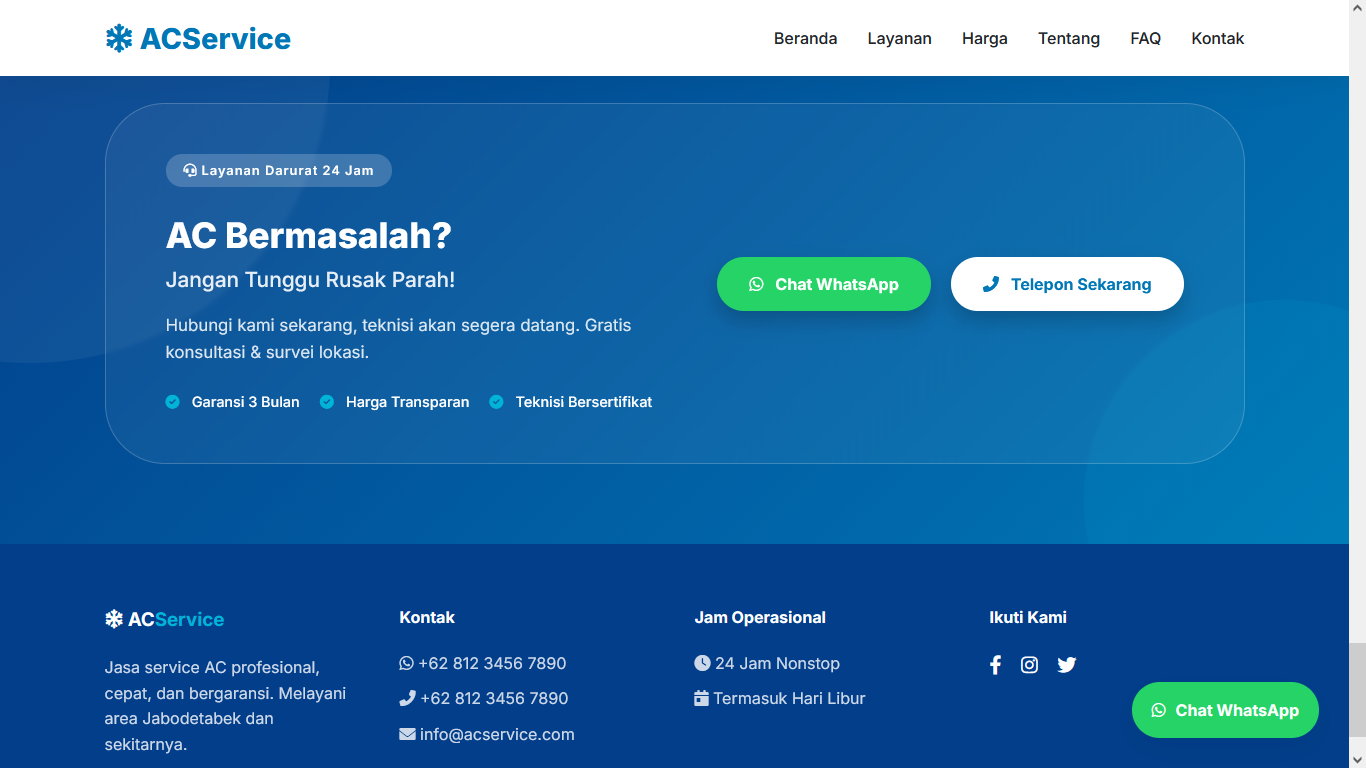Open the Facebook social icon

[x=995, y=665]
